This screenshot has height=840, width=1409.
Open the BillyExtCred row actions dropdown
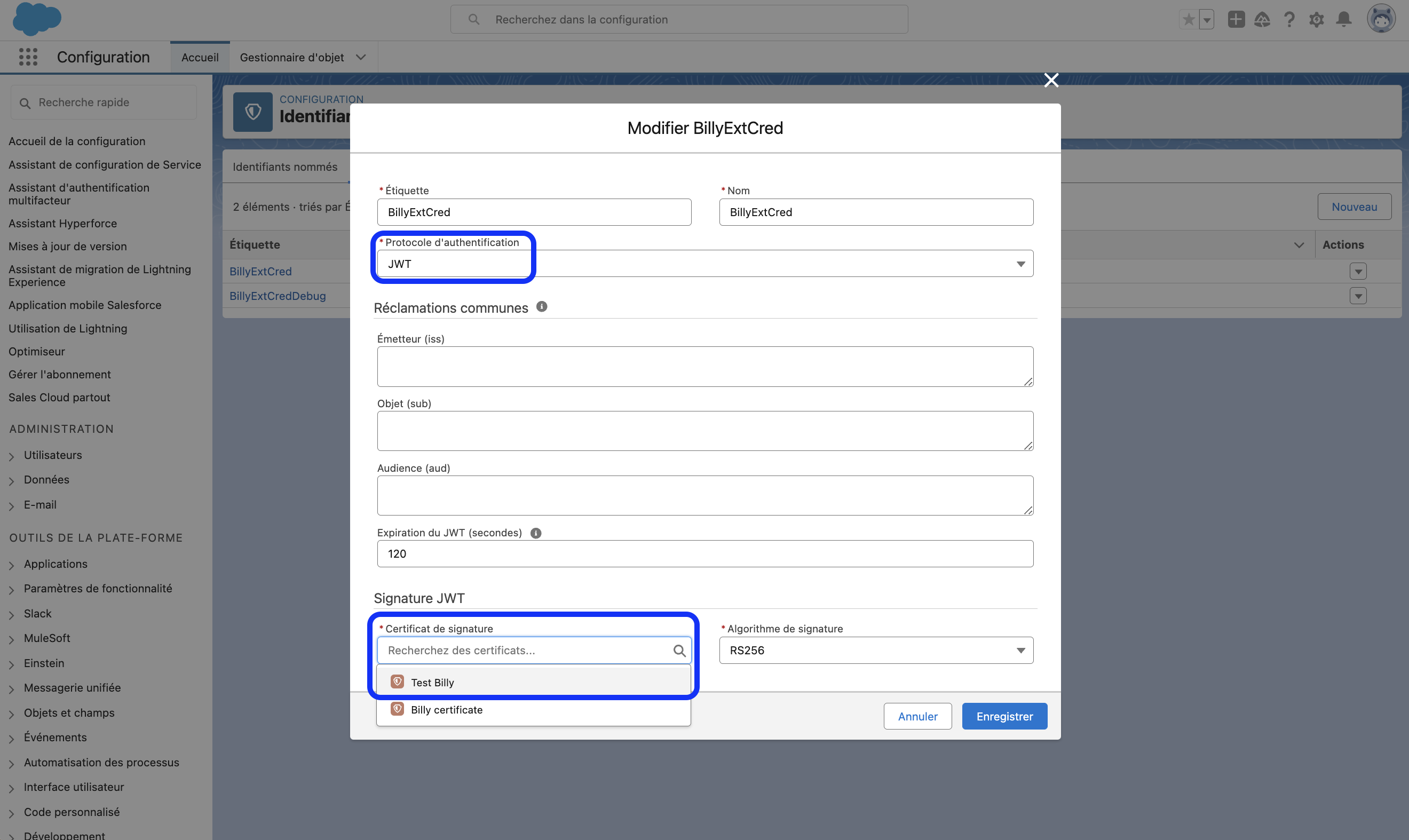coord(1357,271)
